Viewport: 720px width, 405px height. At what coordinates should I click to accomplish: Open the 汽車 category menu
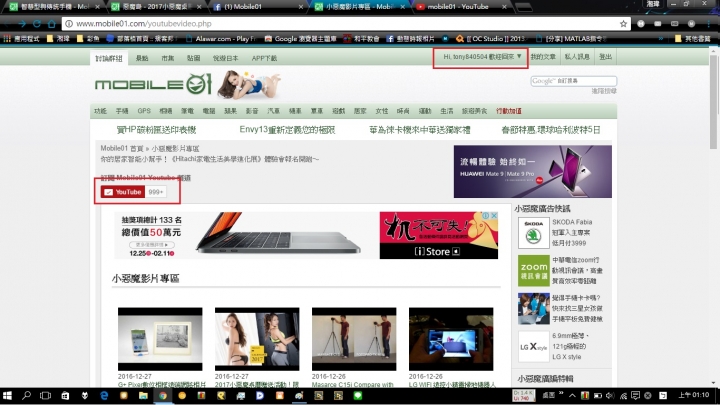click(x=274, y=111)
